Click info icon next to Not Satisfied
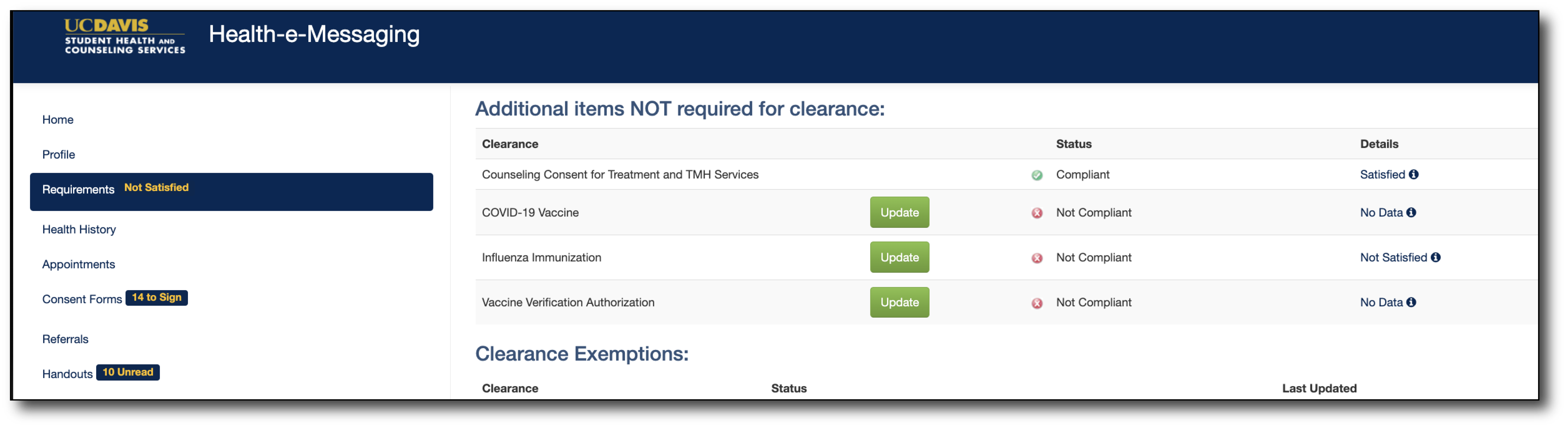The image size is (1568, 429). [1436, 258]
